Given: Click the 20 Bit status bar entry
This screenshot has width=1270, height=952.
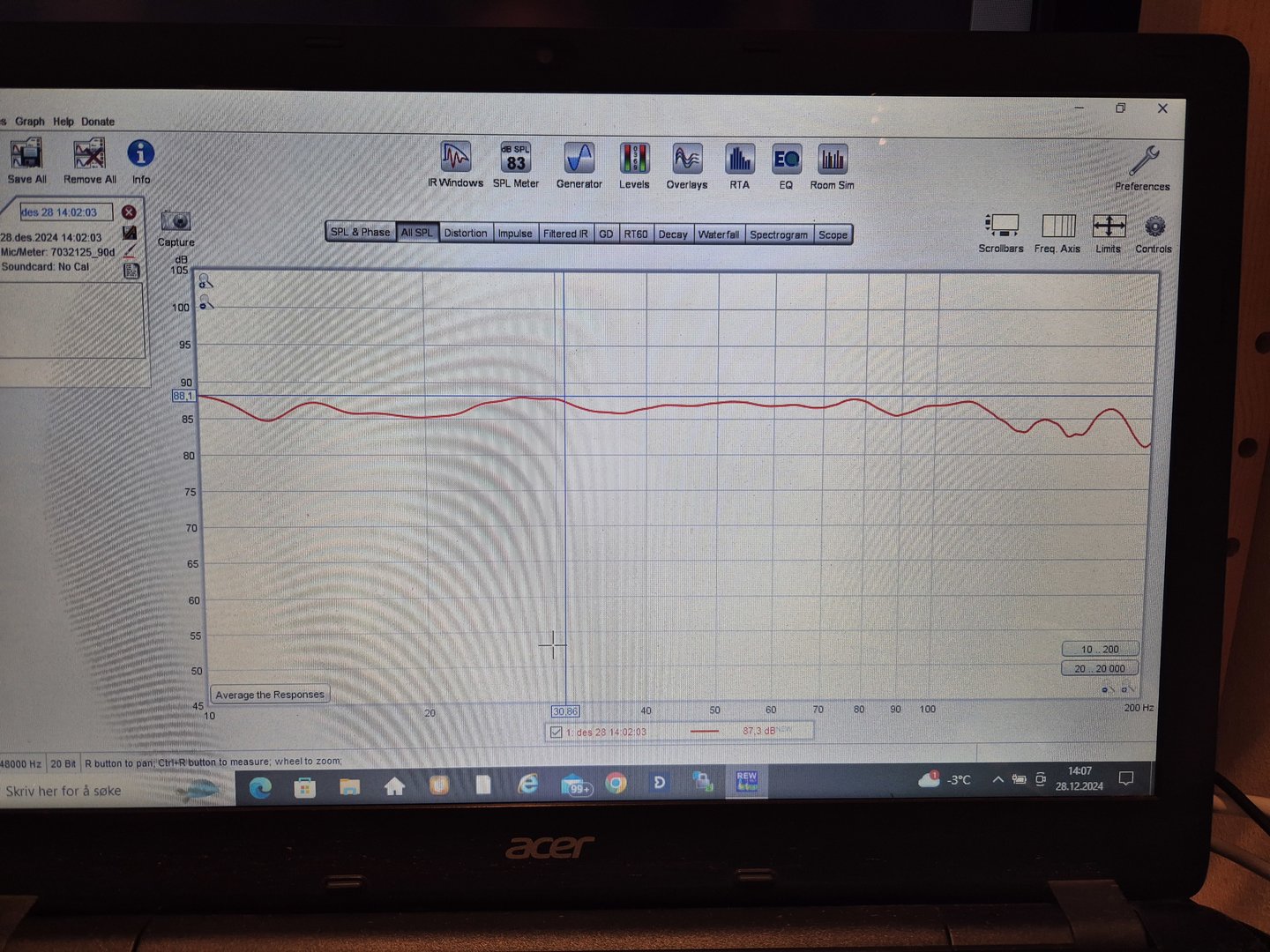Looking at the screenshot, I should click(x=63, y=763).
